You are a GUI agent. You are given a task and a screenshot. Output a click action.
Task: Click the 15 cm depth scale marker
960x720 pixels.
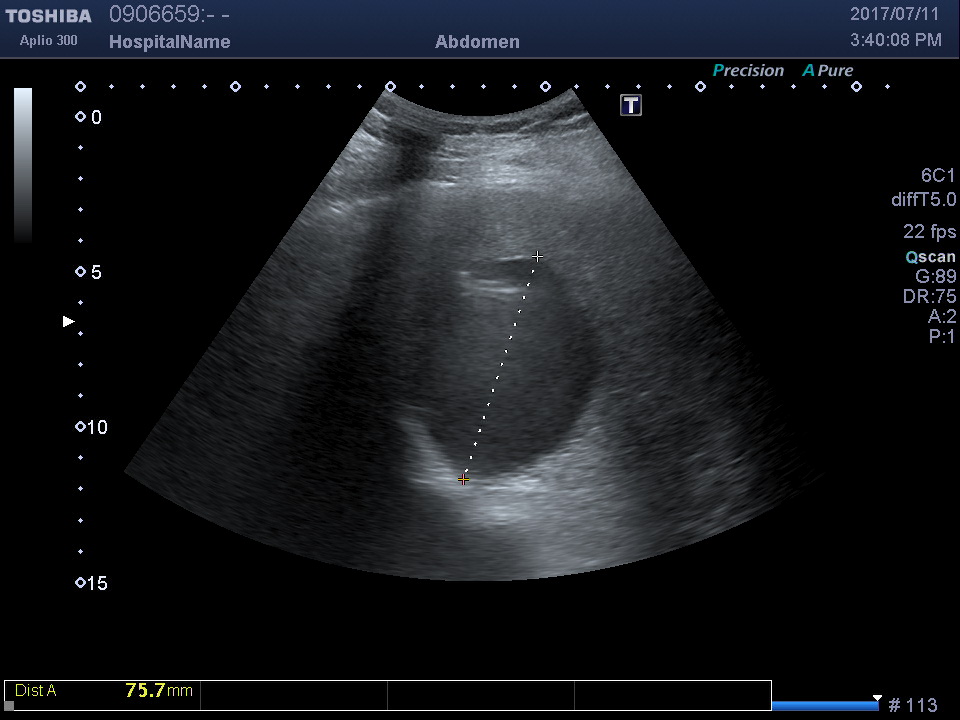click(81, 583)
